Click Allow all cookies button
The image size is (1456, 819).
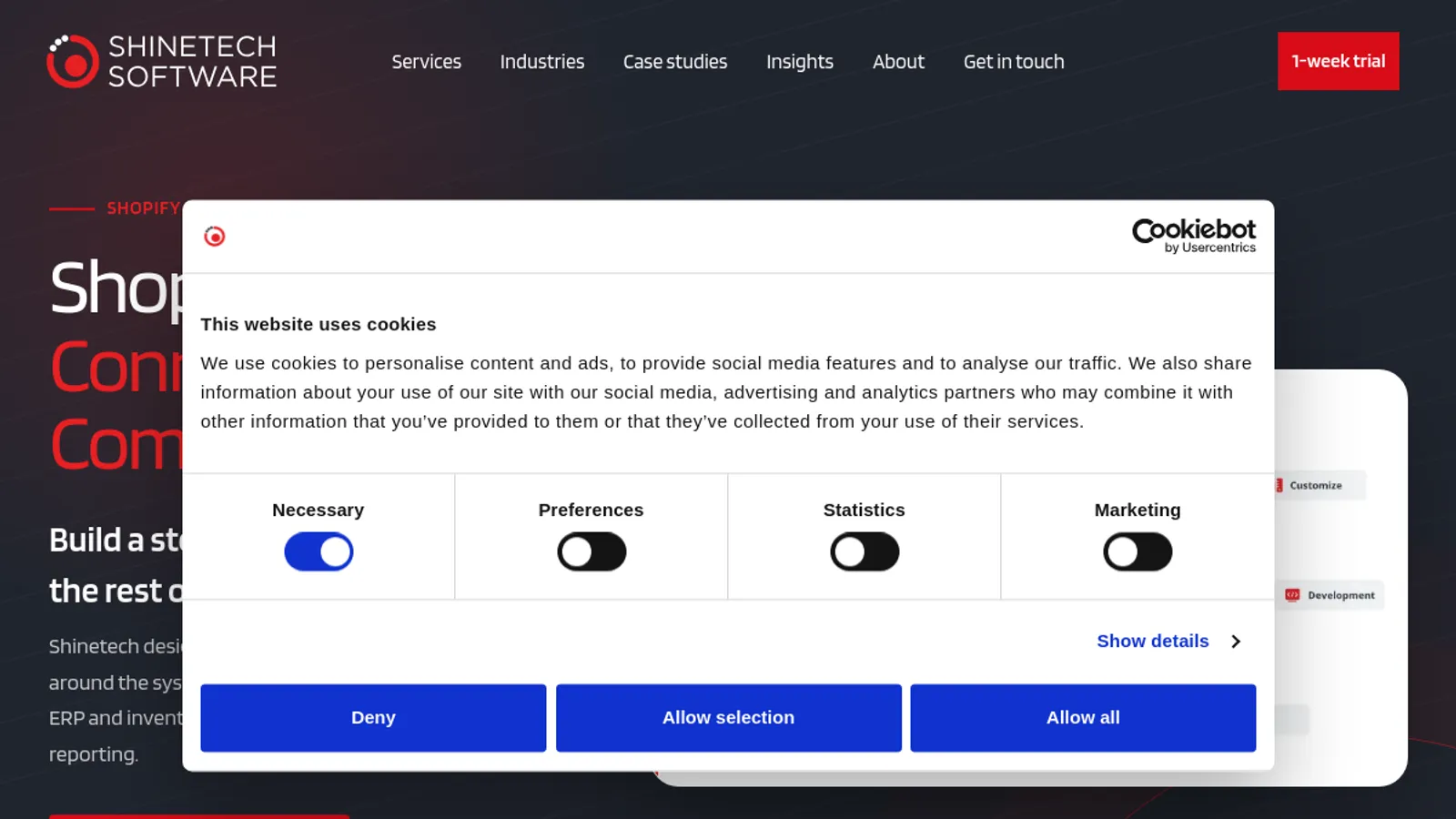pos(1083,718)
